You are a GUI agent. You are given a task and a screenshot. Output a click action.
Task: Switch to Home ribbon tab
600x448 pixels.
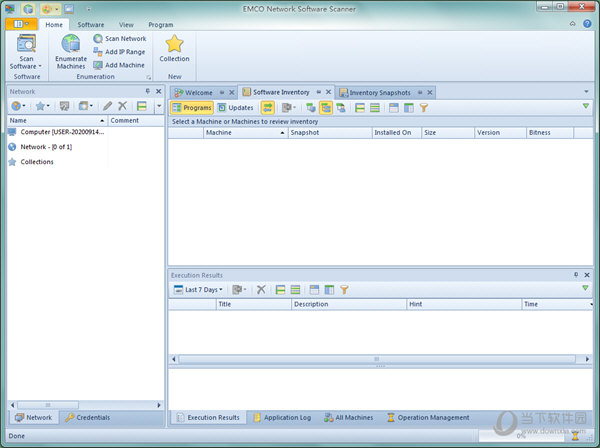click(x=54, y=24)
